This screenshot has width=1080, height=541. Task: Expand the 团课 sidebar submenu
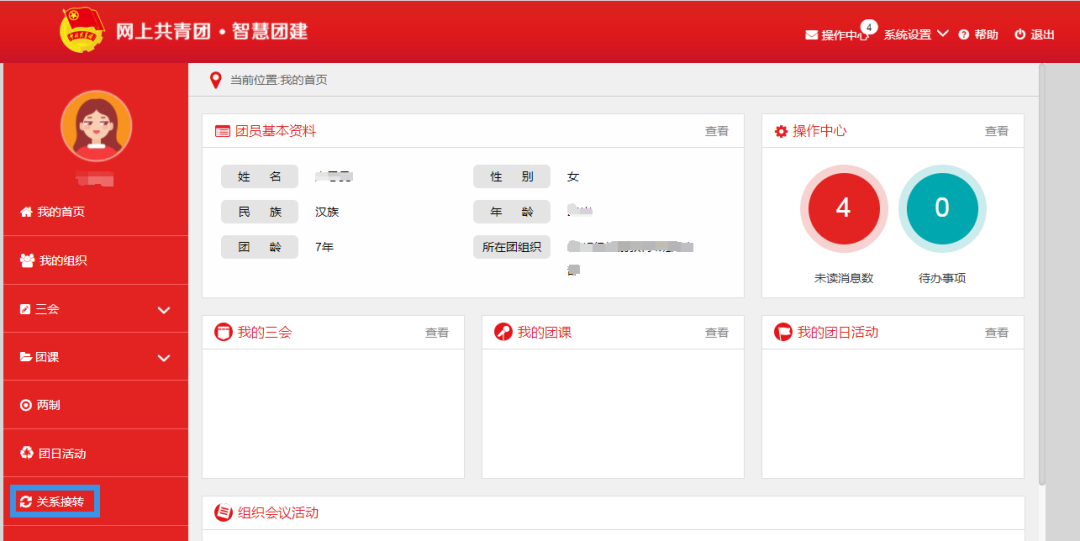(164, 358)
